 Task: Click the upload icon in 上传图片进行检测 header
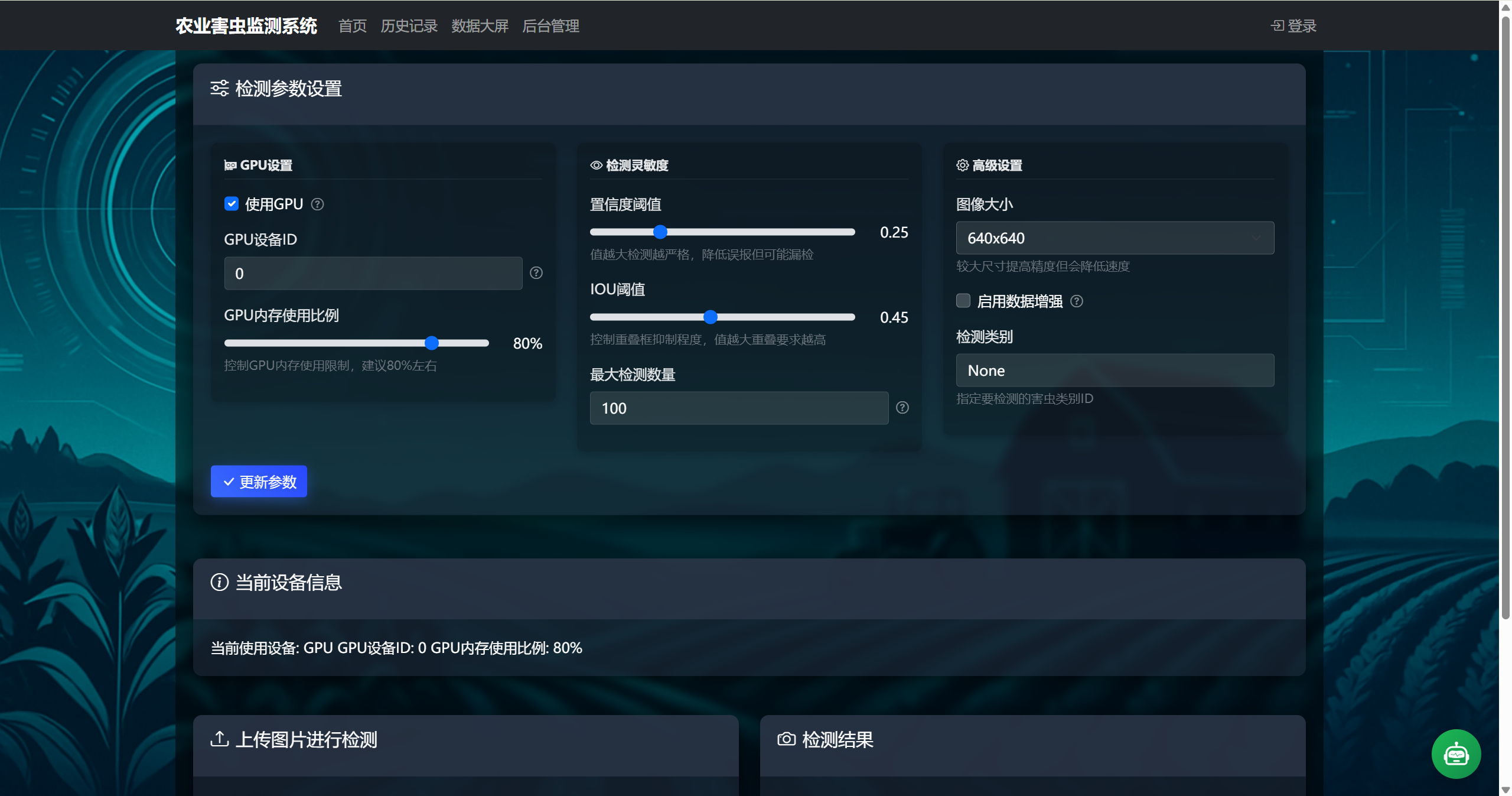point(219,739)
